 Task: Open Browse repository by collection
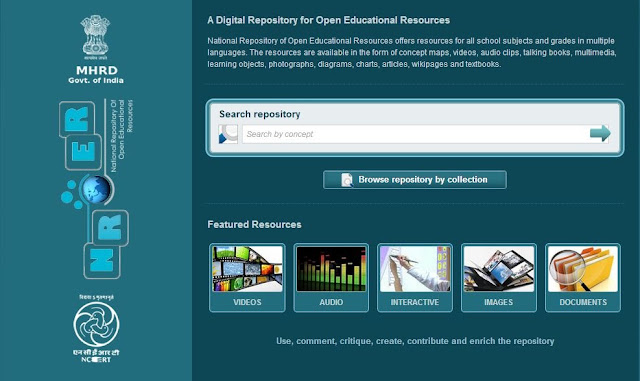tap(415, 180)
